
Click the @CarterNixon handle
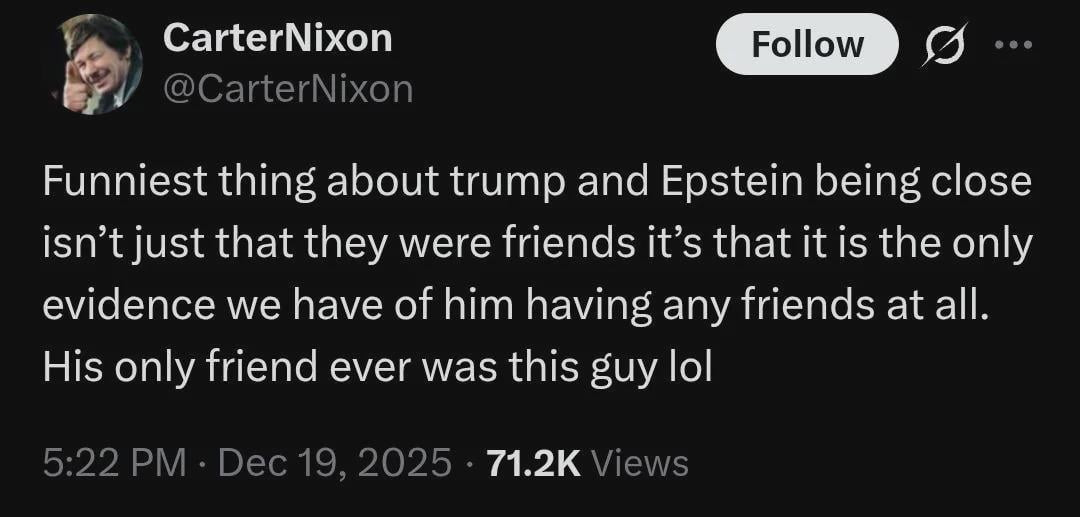pos(288,90)
